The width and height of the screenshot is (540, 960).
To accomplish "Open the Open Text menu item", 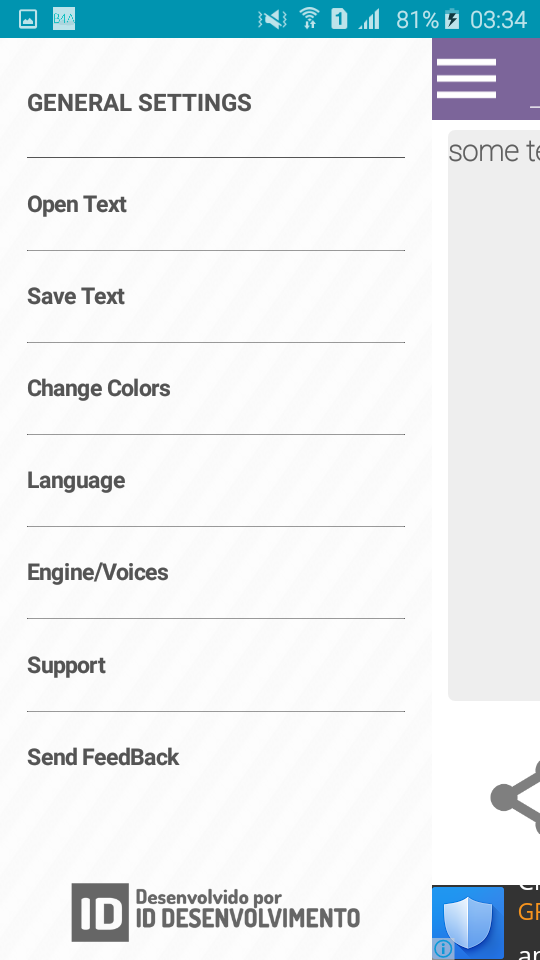I will click(x=216, y=204).
